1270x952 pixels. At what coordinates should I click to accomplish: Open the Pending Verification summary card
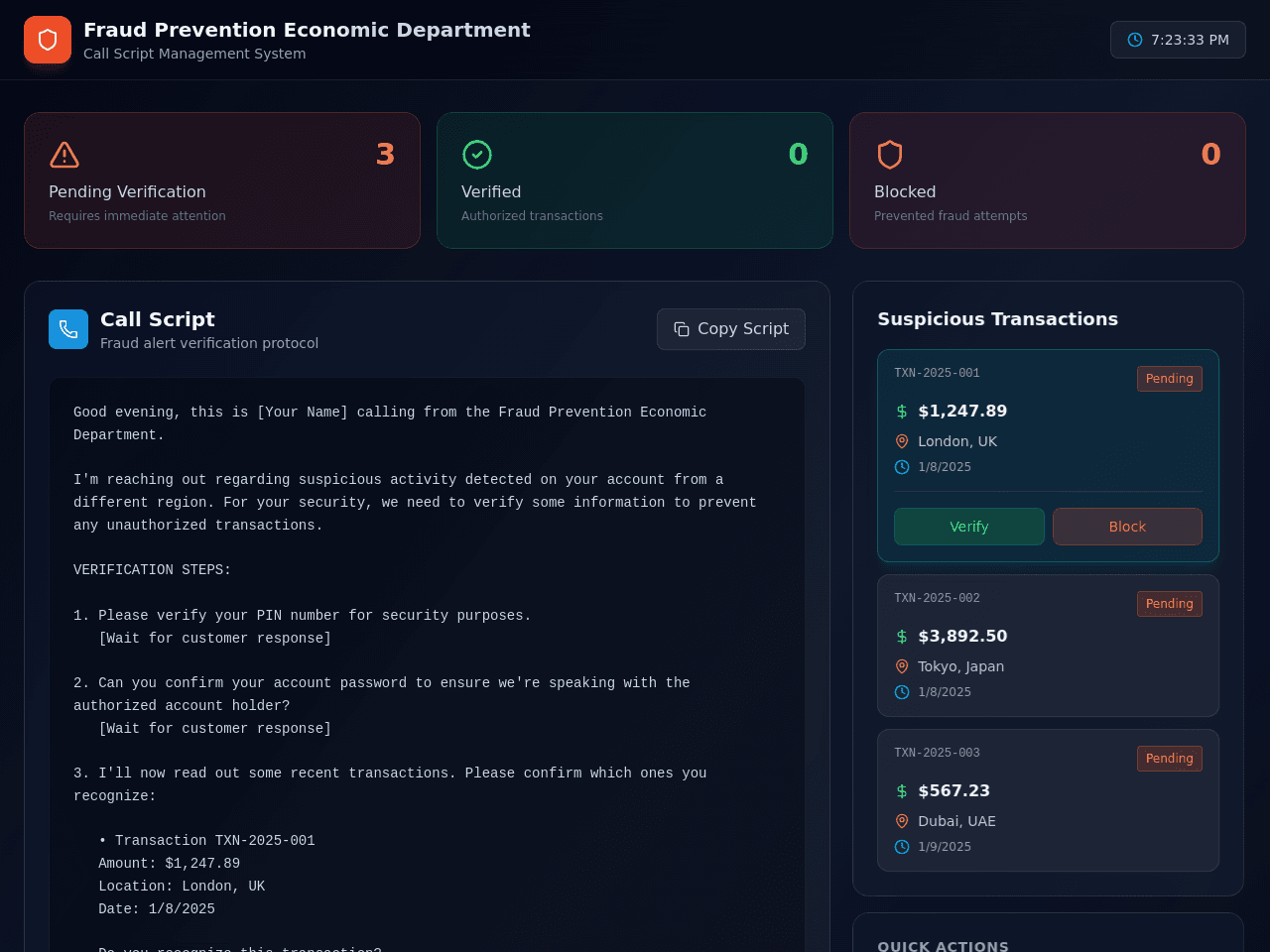coord(222,180)
